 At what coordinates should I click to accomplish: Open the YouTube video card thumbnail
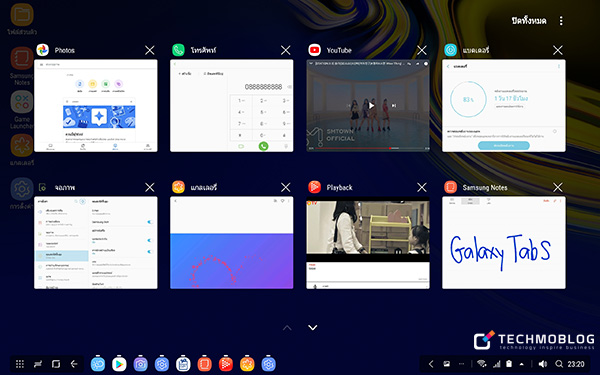point(368,106)
